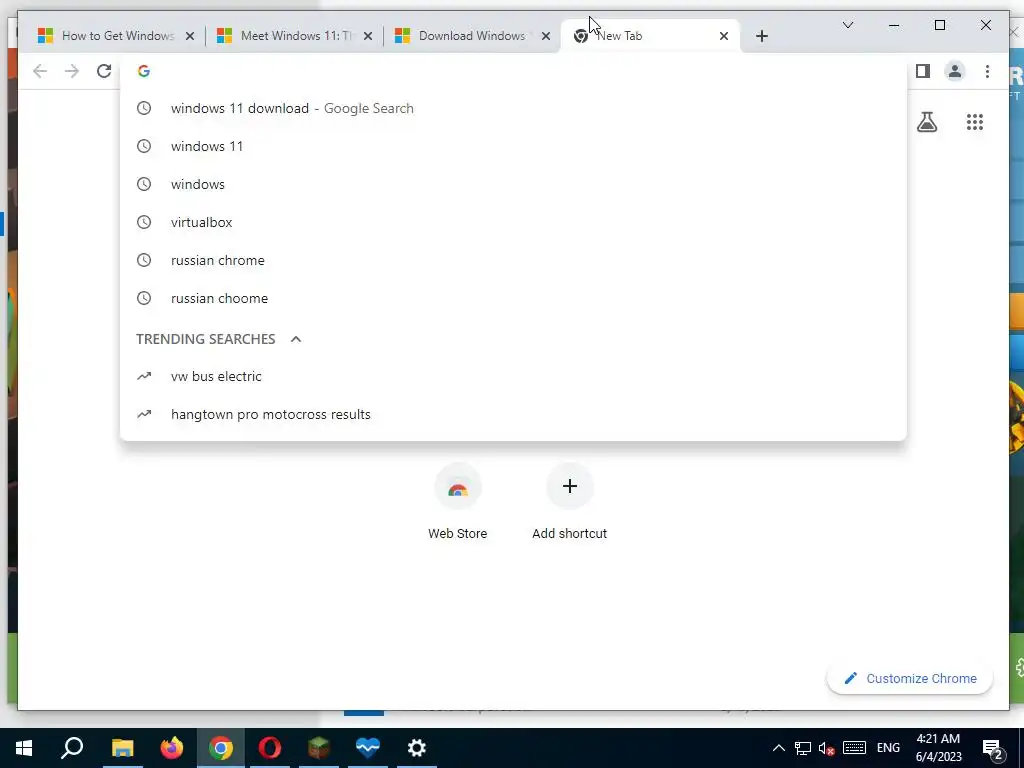Open the Chrome profile avatar

tap(955, 71)
